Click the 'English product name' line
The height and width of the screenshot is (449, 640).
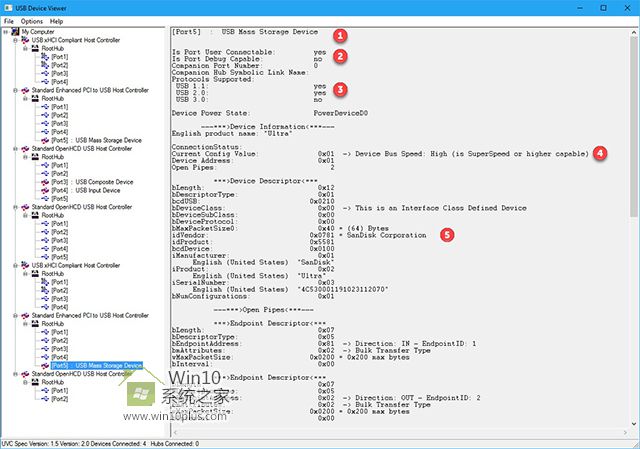click(x=232, y=133)
